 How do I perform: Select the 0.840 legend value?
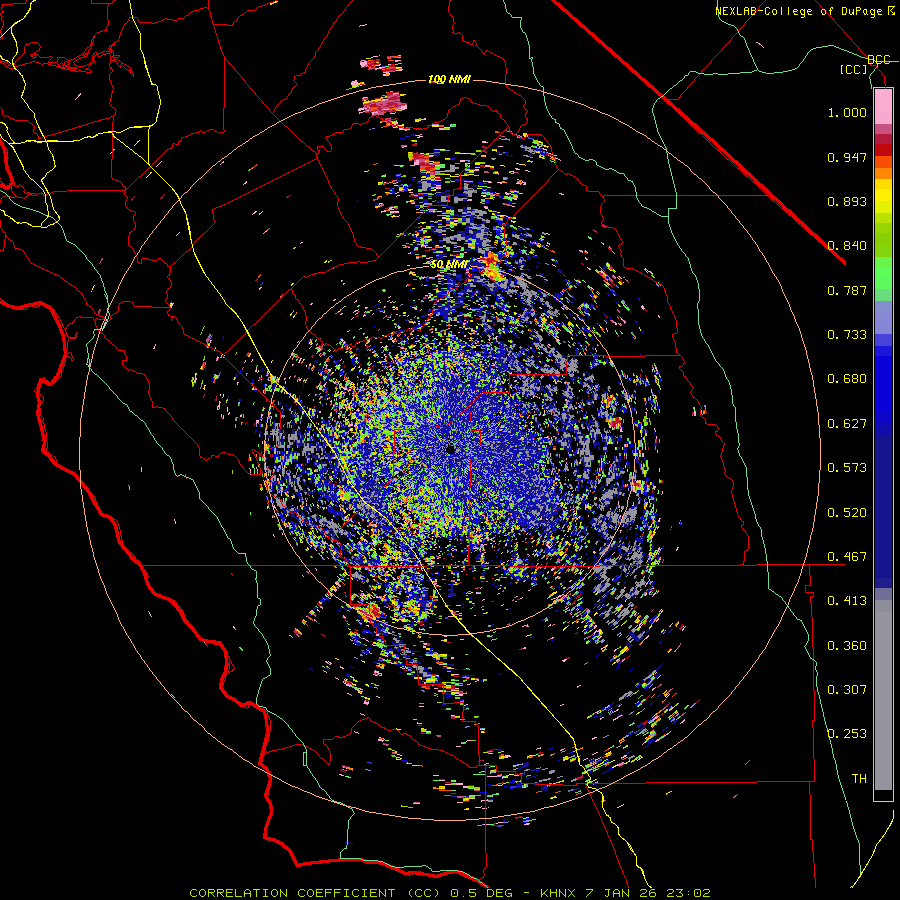(847, 246)
